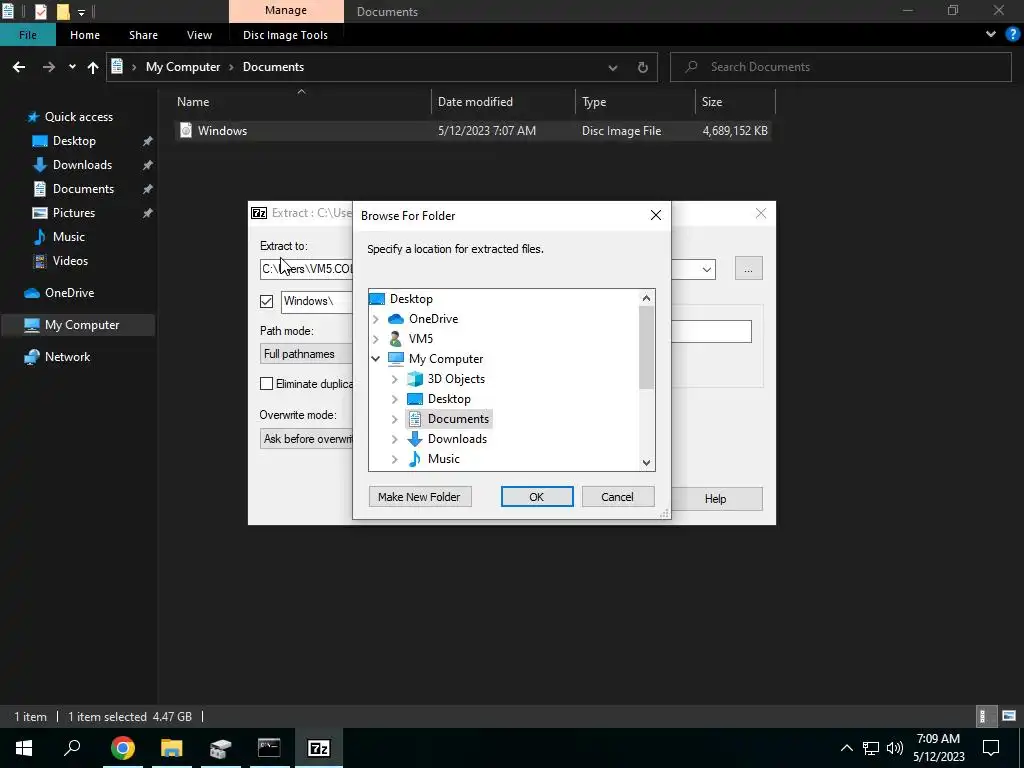
Task: Open the Windows Start menu
Action: (x=24, y=748)
